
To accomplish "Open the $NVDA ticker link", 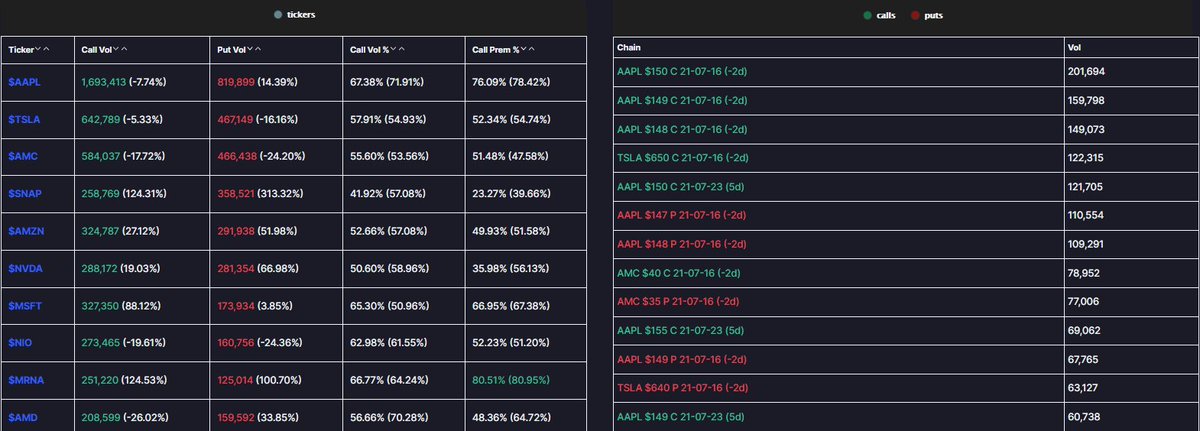I will point(24,269).
